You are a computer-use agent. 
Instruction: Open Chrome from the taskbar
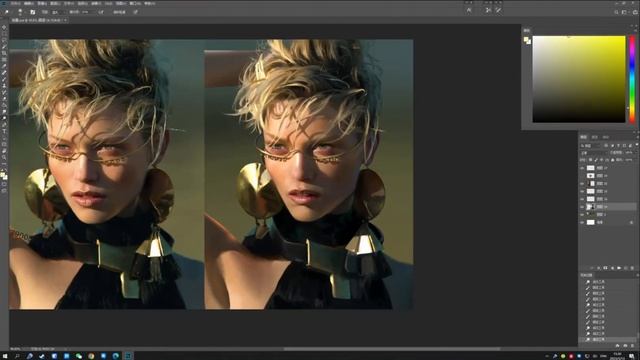(91, 356)
